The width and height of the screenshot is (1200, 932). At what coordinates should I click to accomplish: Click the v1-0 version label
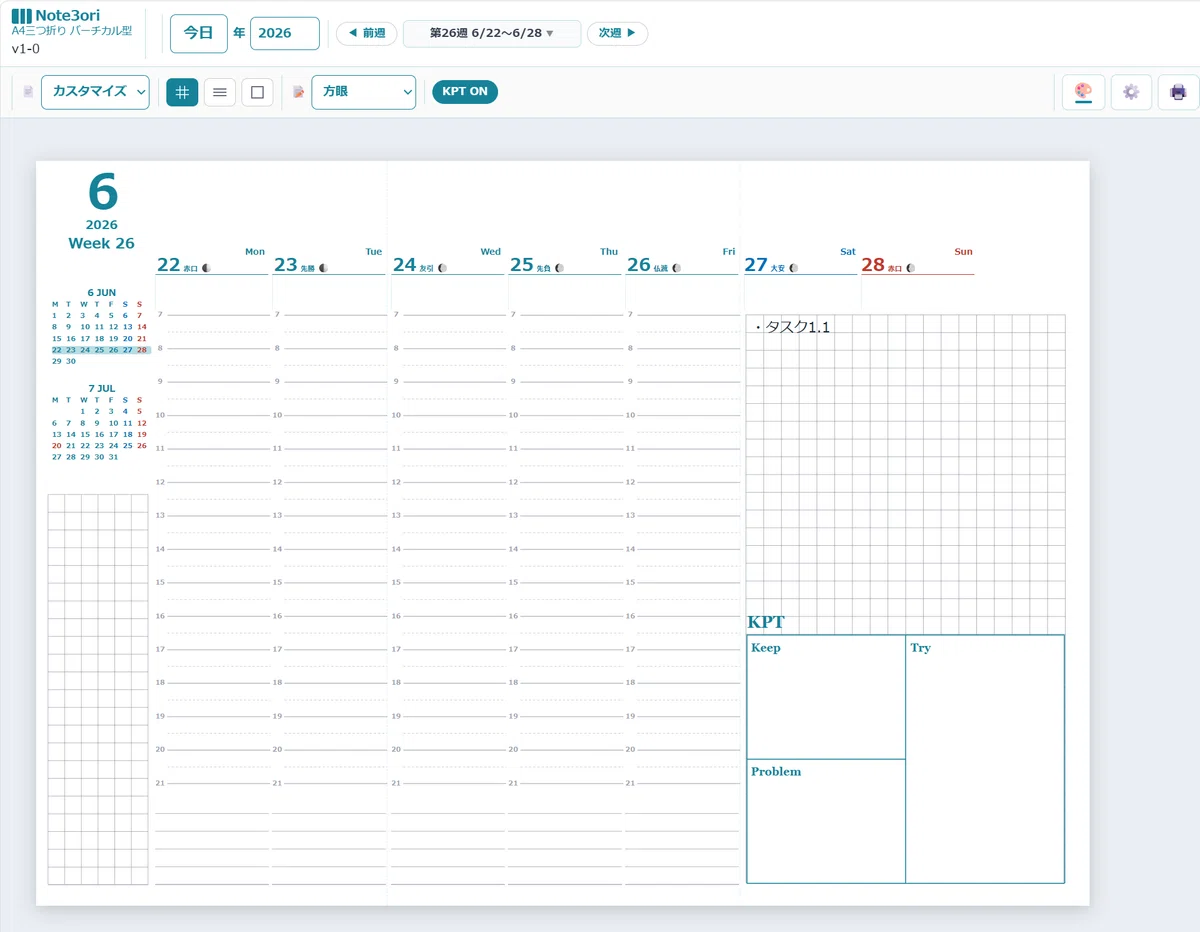[x=26, y=48]
